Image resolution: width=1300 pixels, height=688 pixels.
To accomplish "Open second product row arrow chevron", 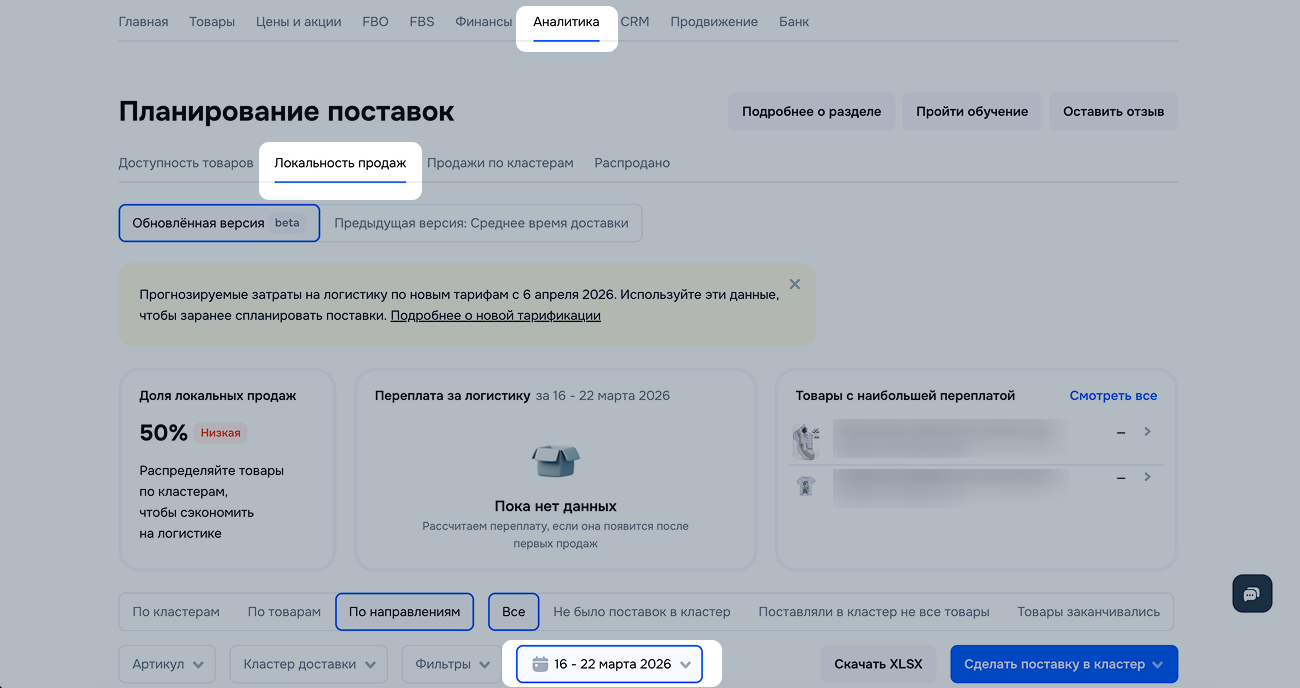I will click(1147, 477).
